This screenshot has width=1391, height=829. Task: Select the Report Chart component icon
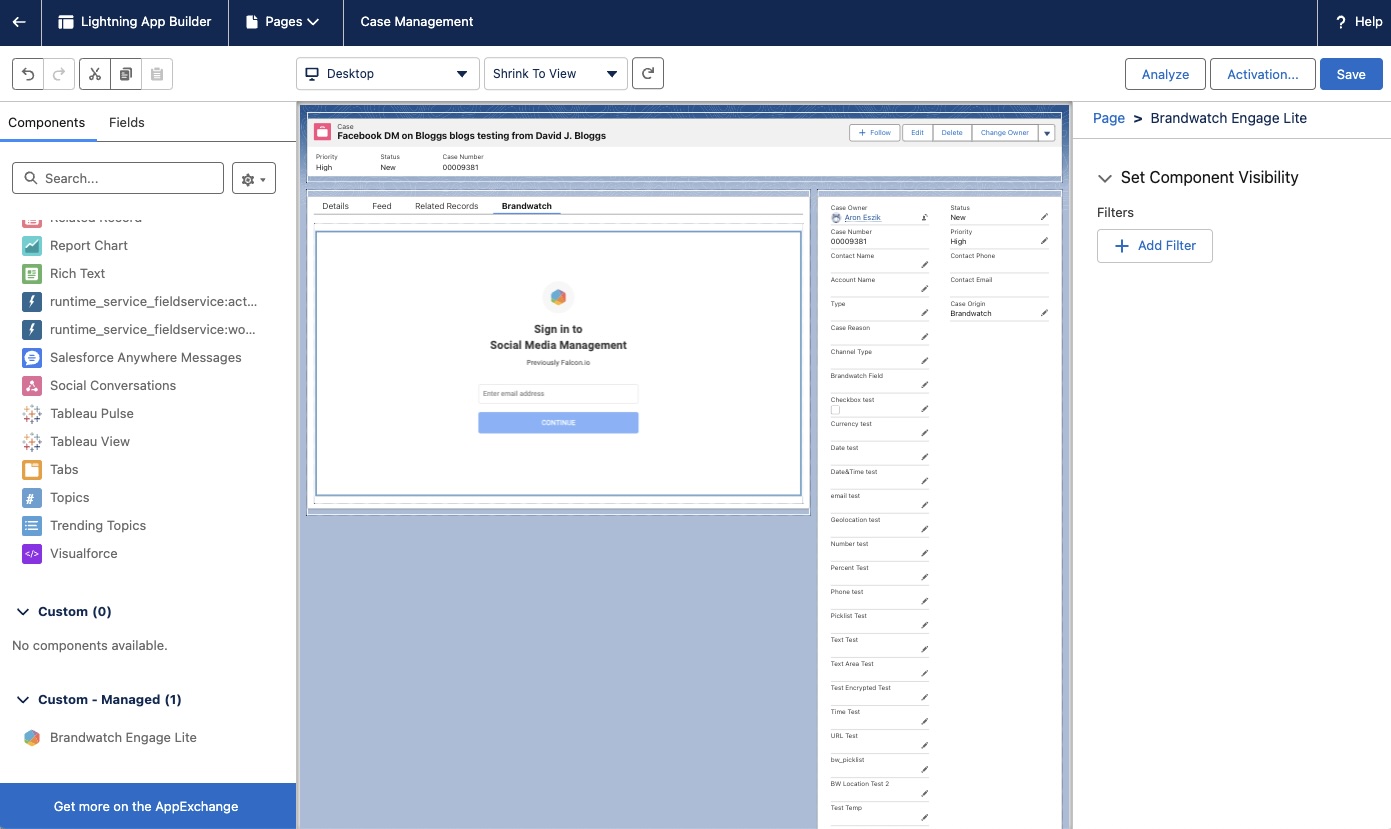(x=32, y=245)
